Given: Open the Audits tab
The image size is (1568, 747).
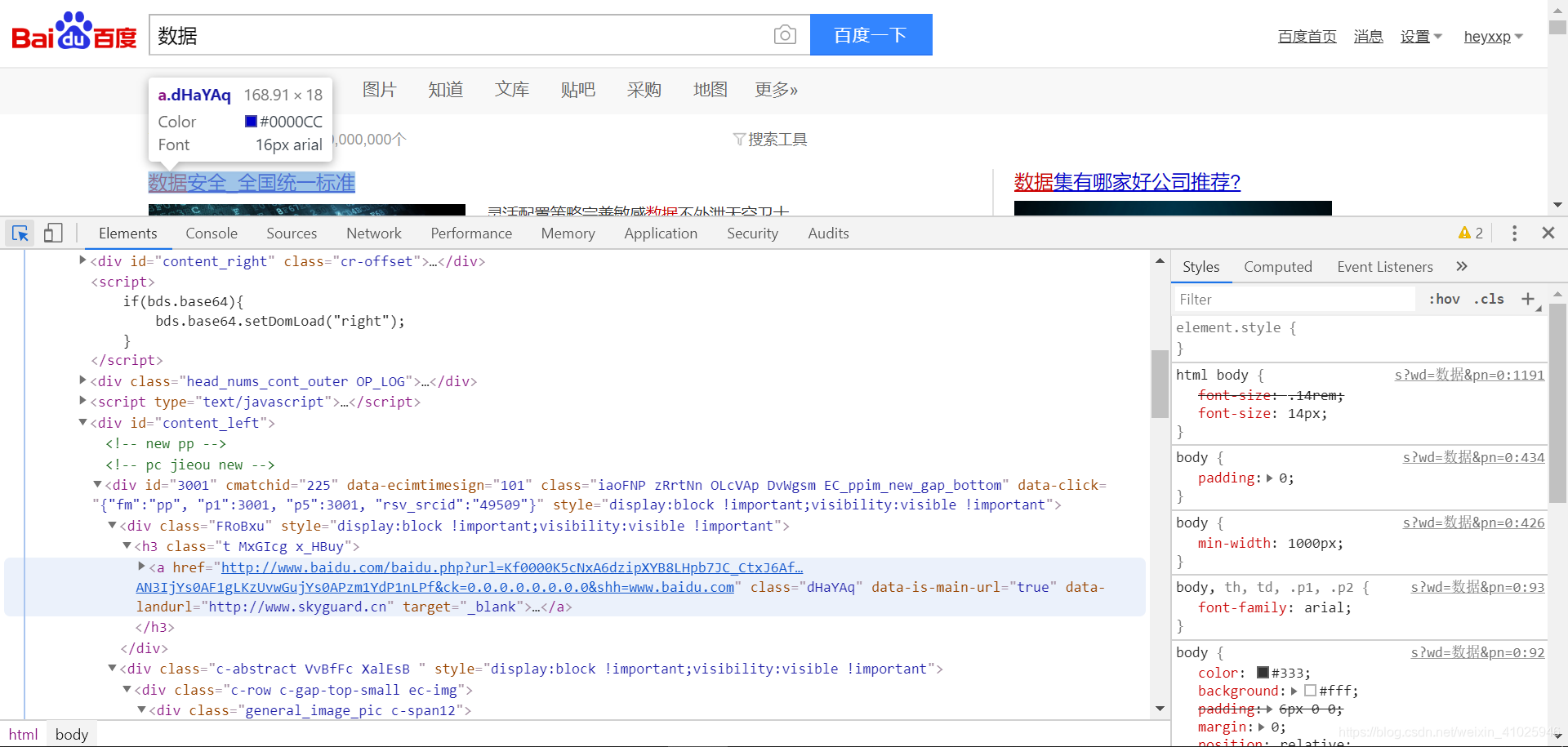Looking at the screenshot, I should 828,233.
